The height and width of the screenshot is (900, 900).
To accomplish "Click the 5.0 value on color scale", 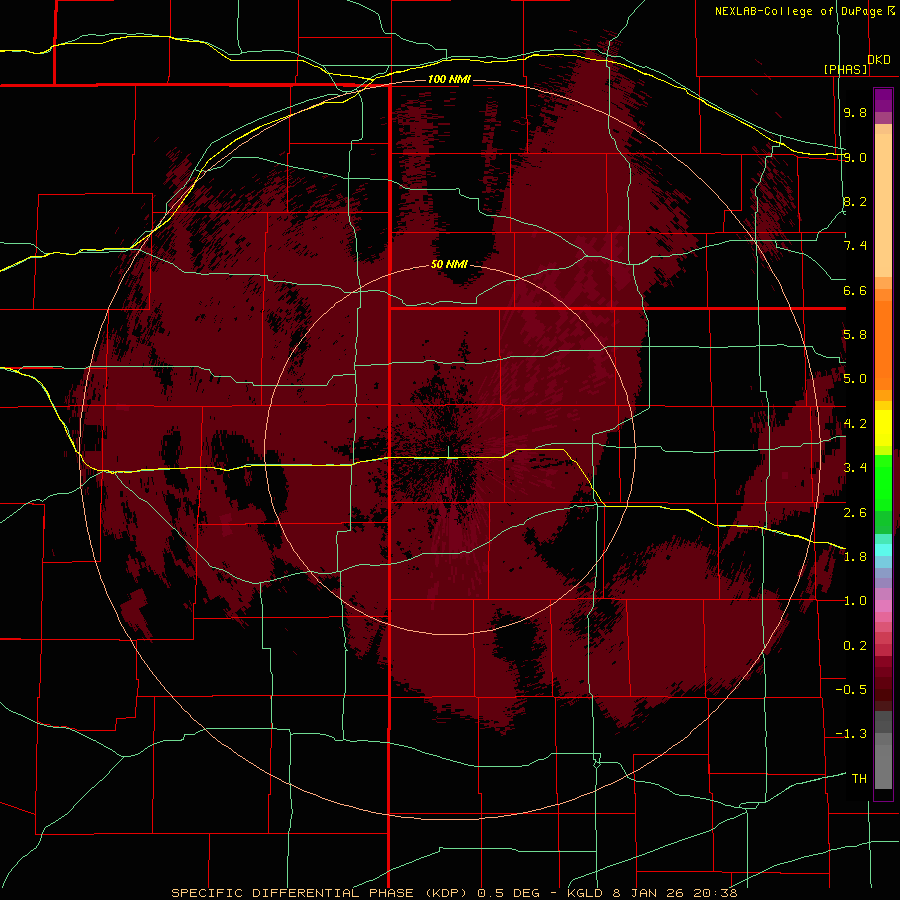I will point(855,379).
